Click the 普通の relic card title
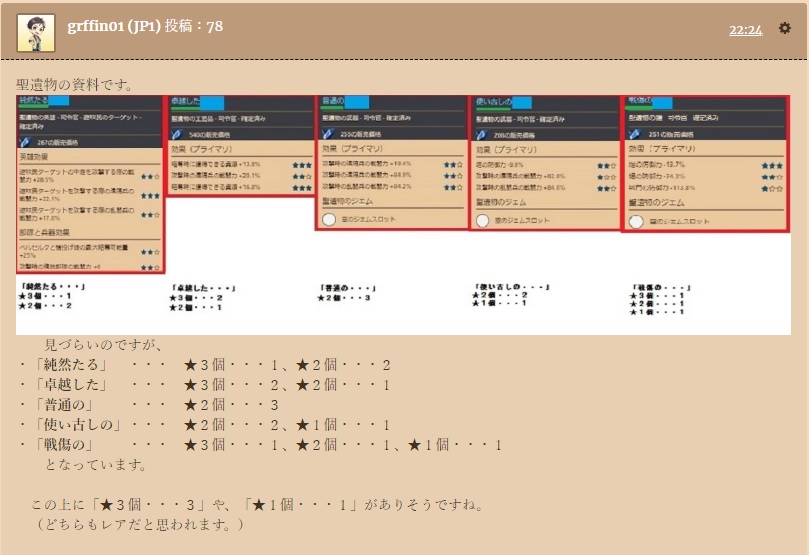Screen dimensions: 809x555 333,100
